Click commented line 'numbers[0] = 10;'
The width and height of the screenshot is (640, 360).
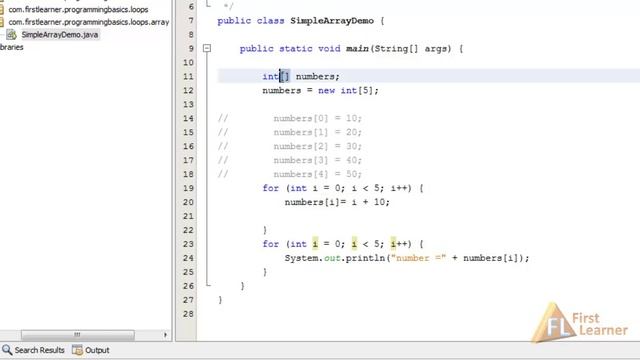[x=318, y=118]
